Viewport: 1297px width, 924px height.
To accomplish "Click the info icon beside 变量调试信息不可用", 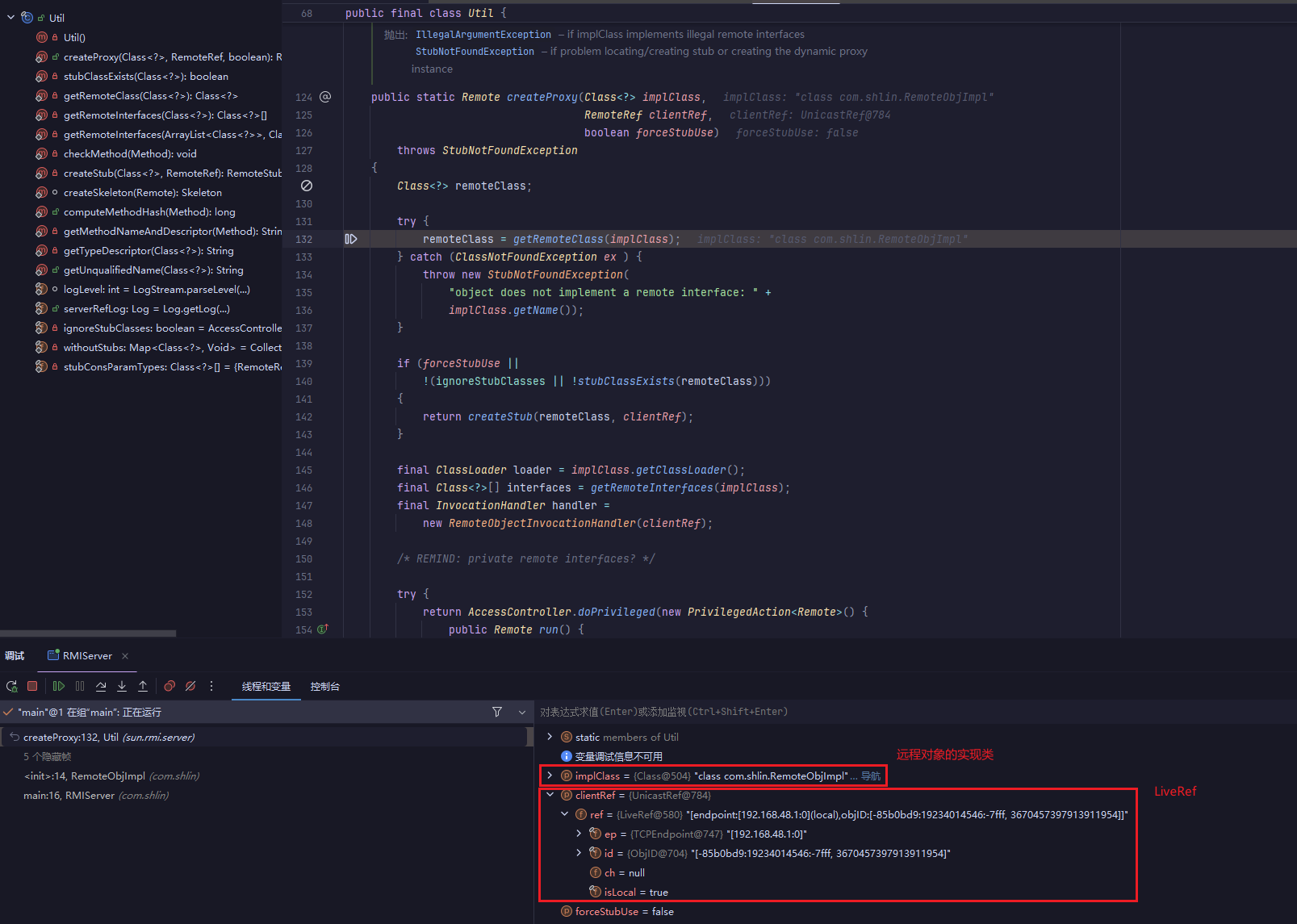I will pos(567,756).
